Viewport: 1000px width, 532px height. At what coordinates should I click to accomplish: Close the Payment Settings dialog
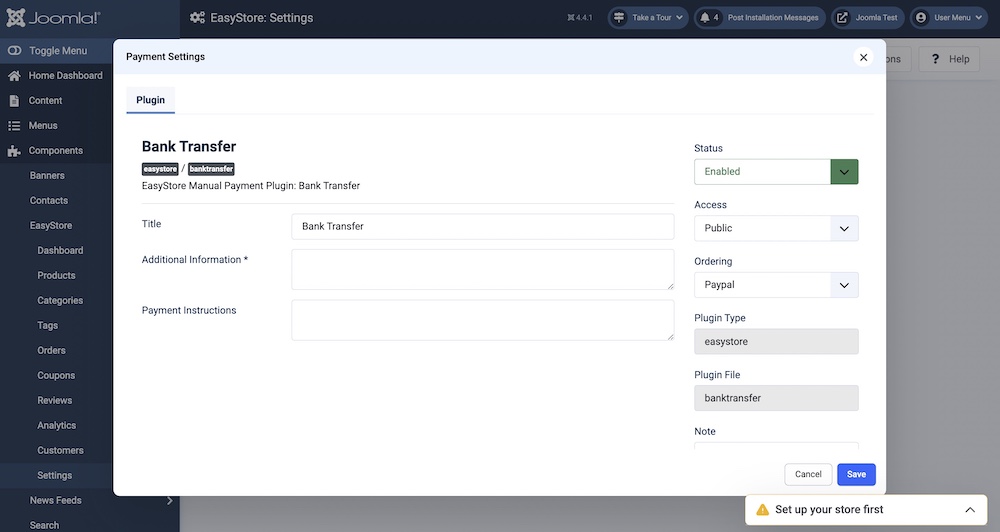coord(864,57)
